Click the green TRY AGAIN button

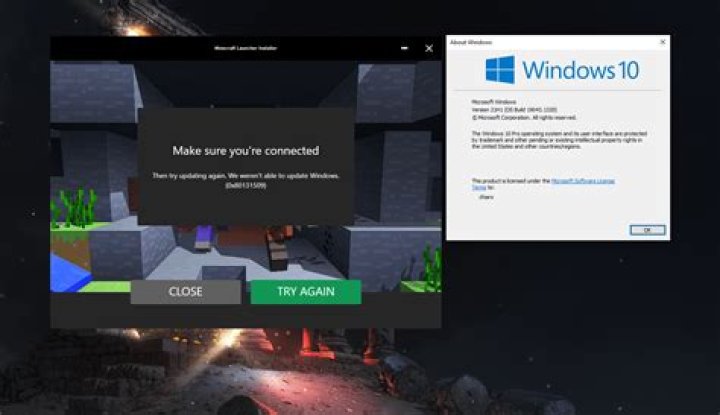click(x=306, y=292)
